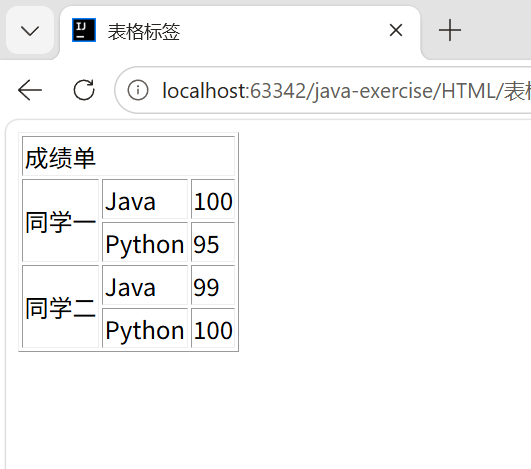
Task: Click the 同学二 table cell
Action: point(61,307)
